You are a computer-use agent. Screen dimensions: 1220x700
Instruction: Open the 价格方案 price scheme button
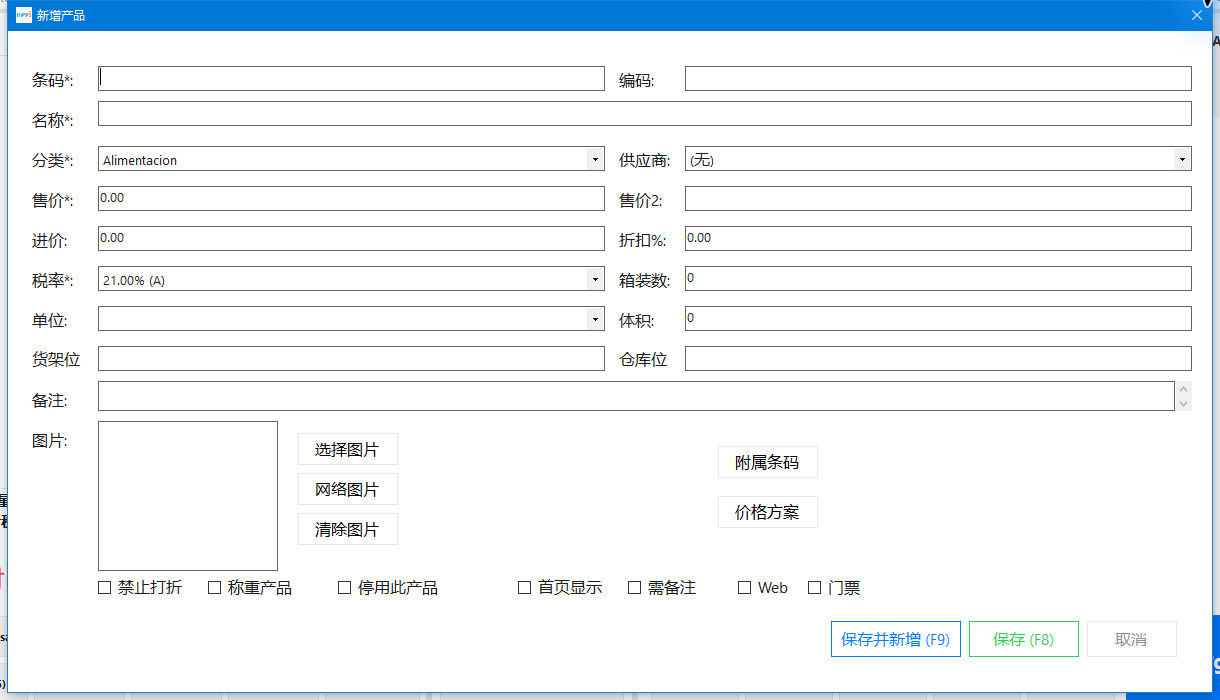(768, 512)
